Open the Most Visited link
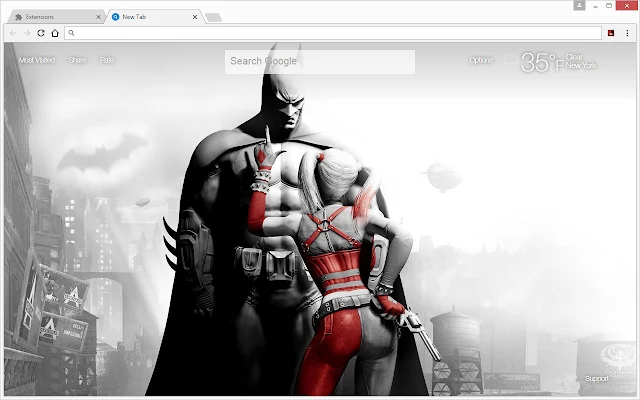640x400 pixels. point(37,60)
